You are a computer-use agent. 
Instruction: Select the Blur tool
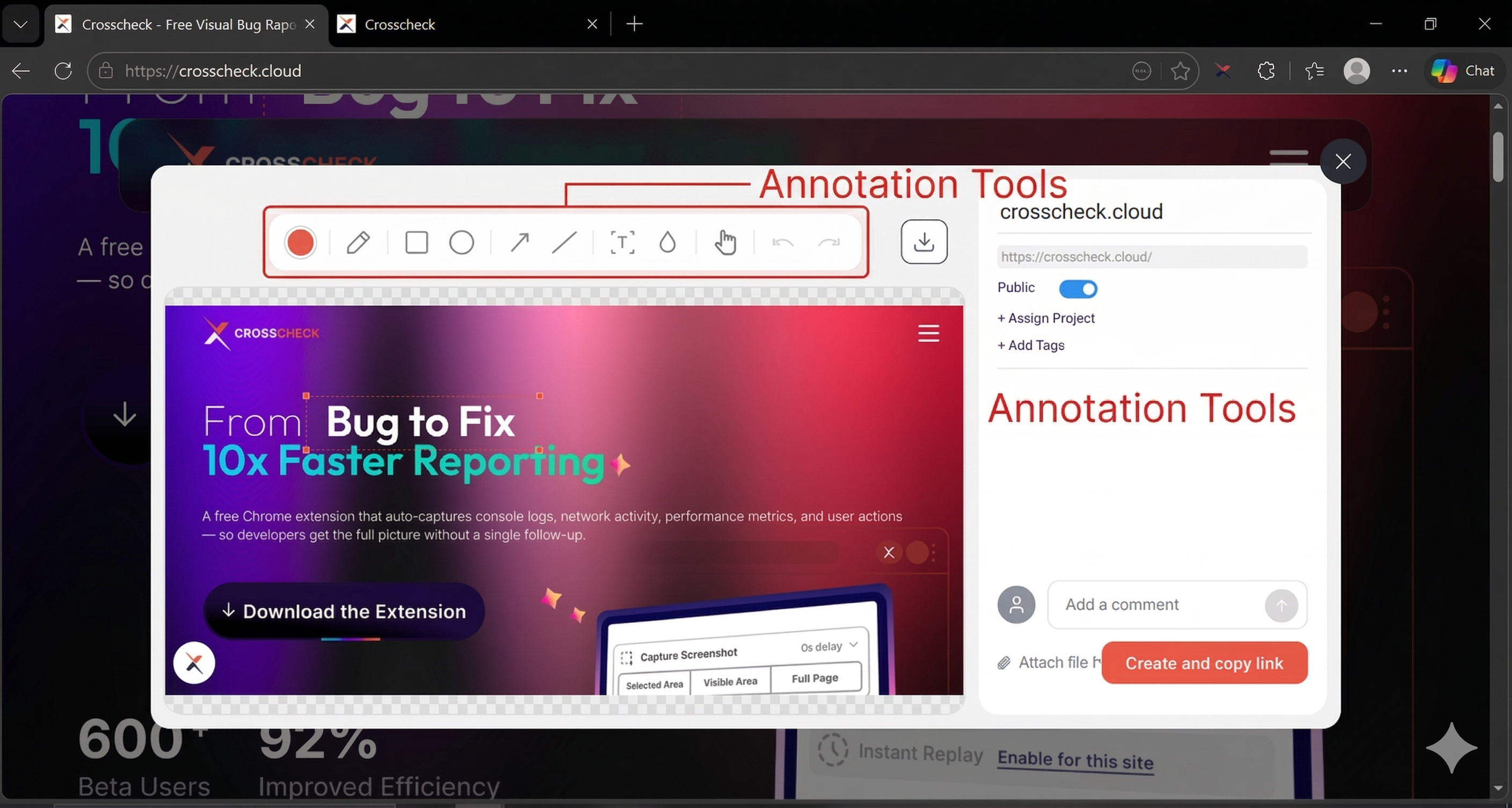(667, 242)
